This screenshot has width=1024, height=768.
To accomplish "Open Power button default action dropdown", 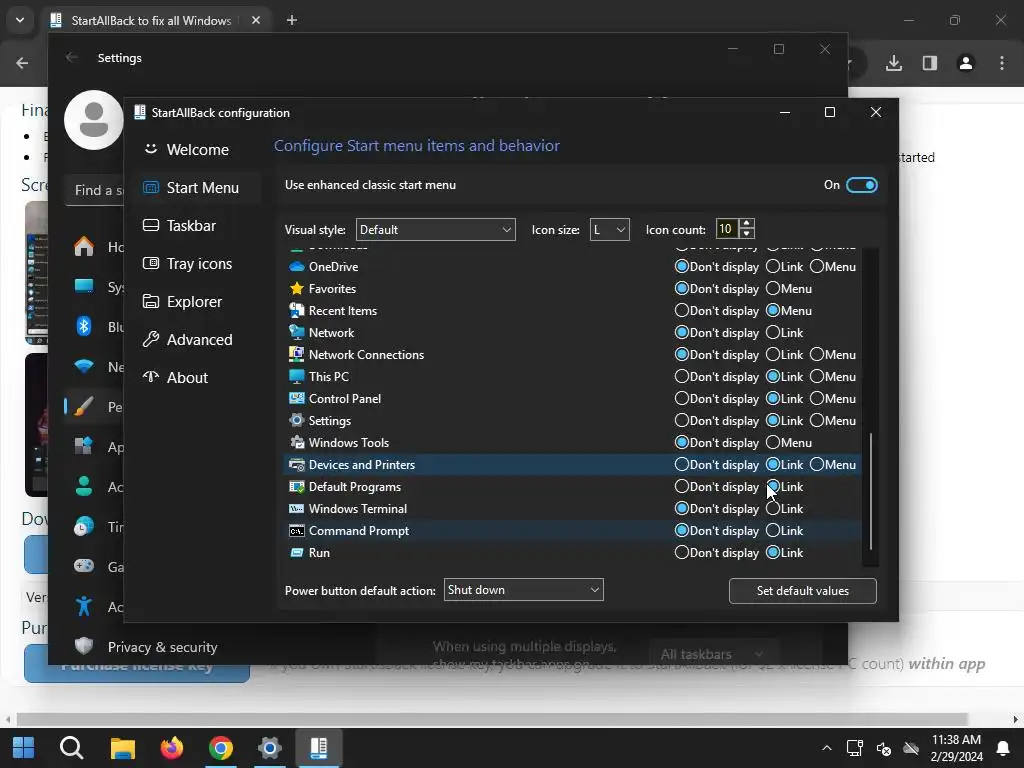I will pyautogui.click(x=524, y=590).
